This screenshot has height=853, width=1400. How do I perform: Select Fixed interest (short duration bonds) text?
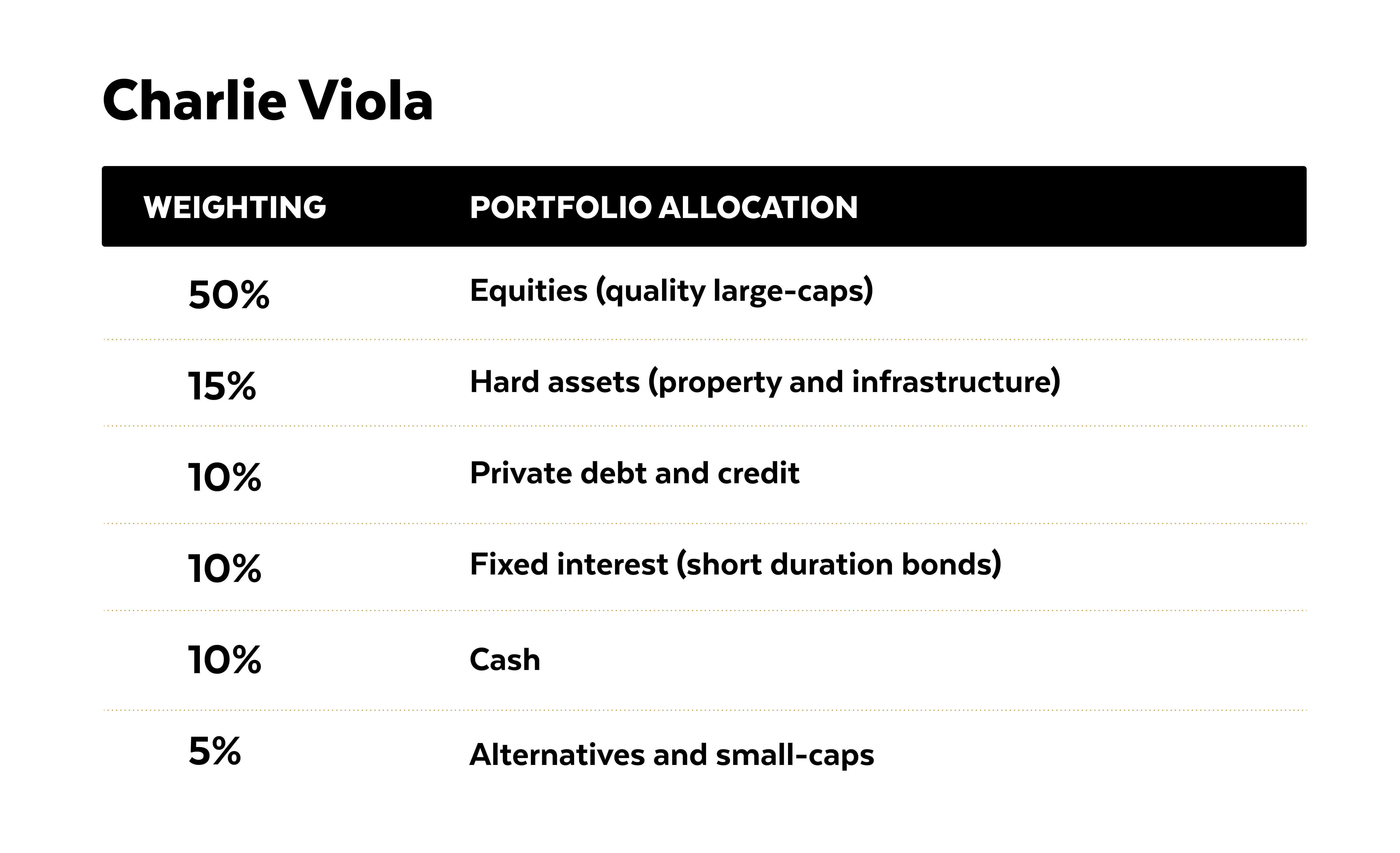[x=735, y=564]
